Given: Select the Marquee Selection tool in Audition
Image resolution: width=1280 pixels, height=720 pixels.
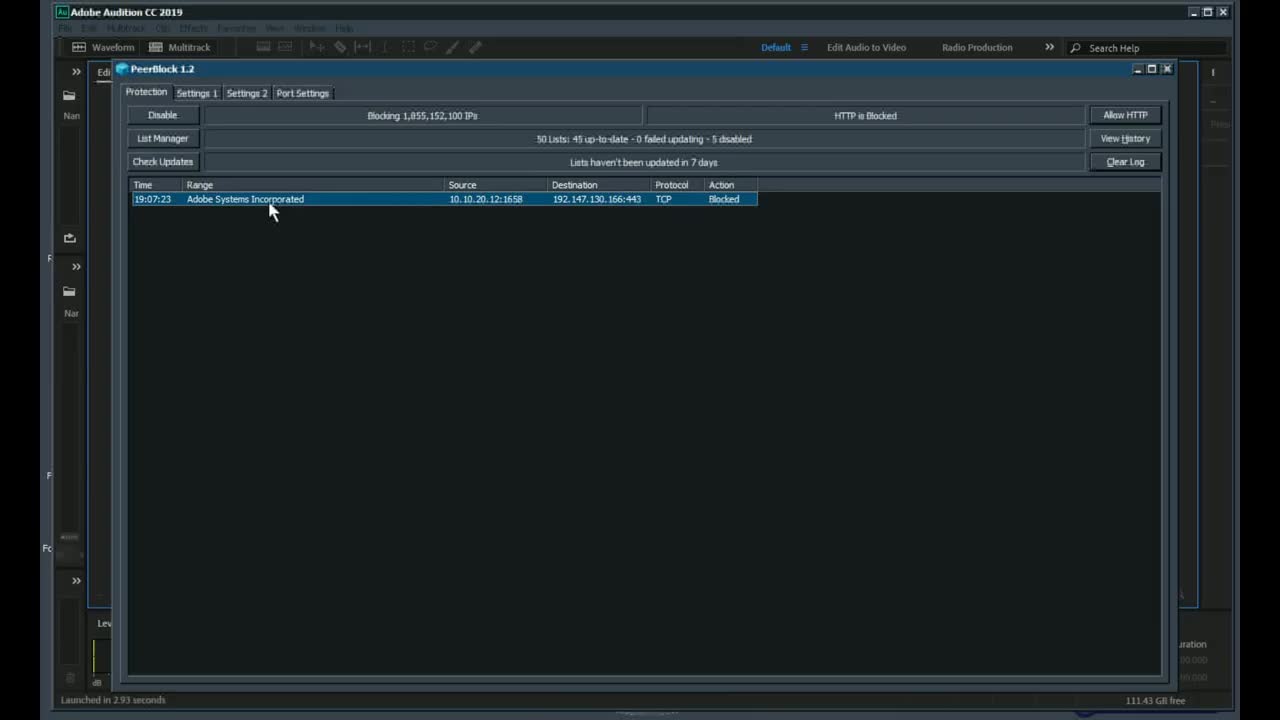Looking at the screenshot, I should click(408, 47).
